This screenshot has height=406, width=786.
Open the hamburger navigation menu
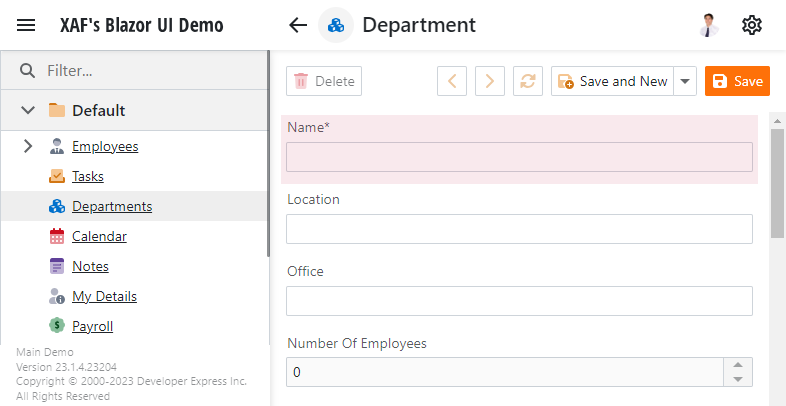[26, 25]
